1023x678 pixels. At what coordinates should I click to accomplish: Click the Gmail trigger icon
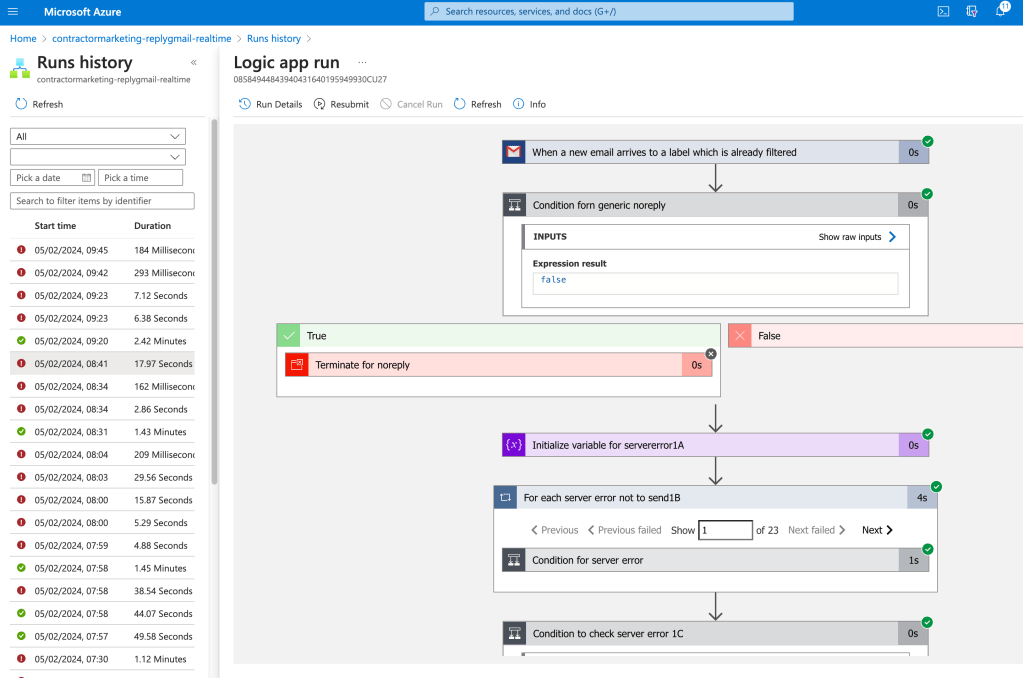(514, 152)
